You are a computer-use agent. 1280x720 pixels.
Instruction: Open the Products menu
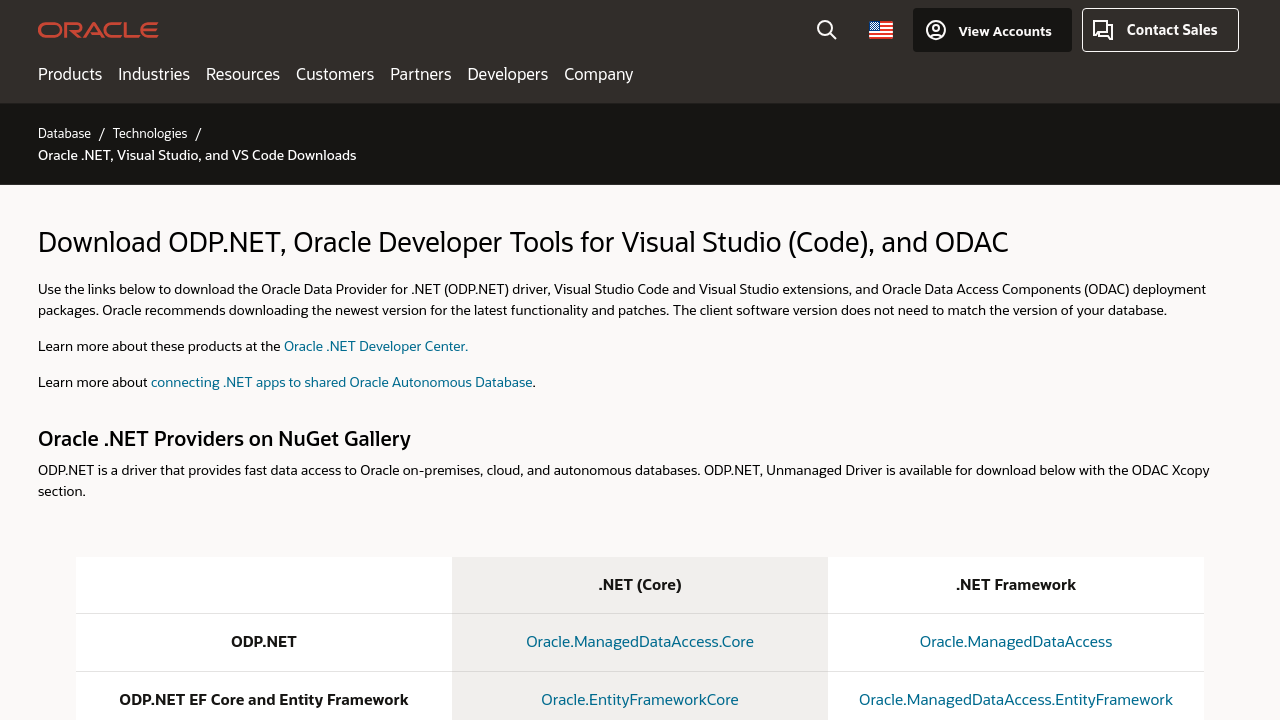(70, 74)
